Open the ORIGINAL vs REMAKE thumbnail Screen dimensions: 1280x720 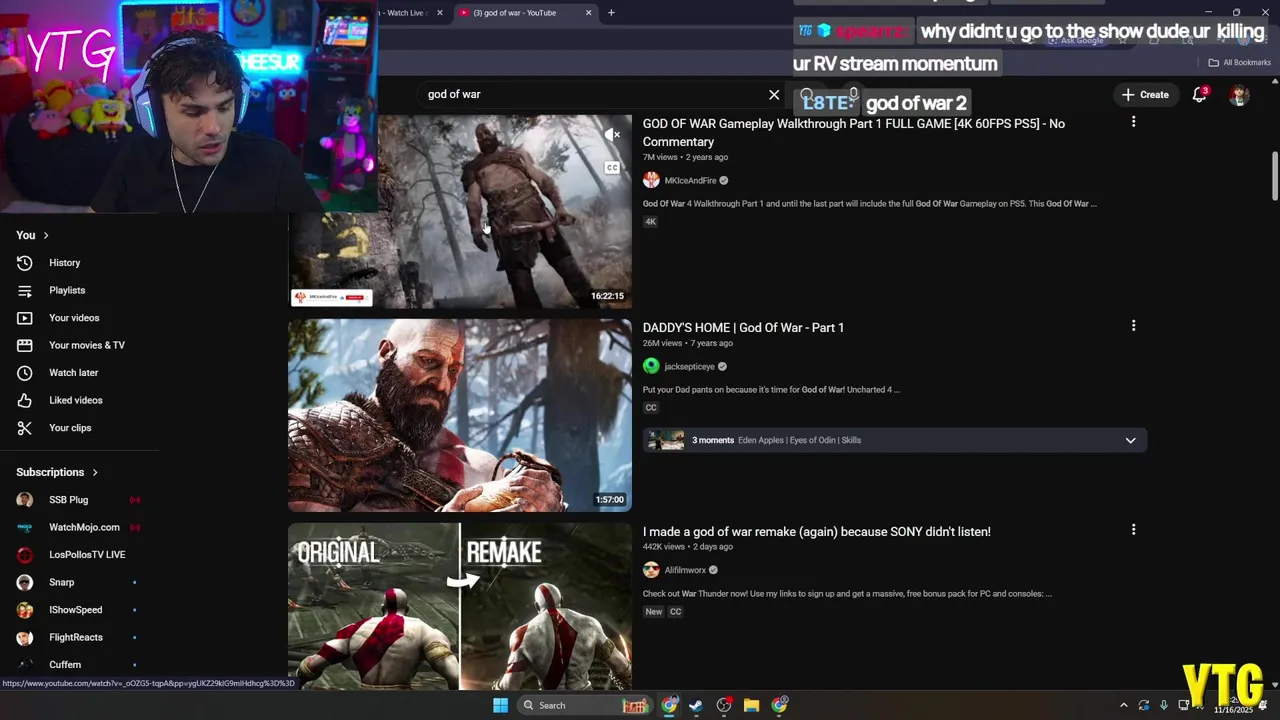[x=460, y=606]
